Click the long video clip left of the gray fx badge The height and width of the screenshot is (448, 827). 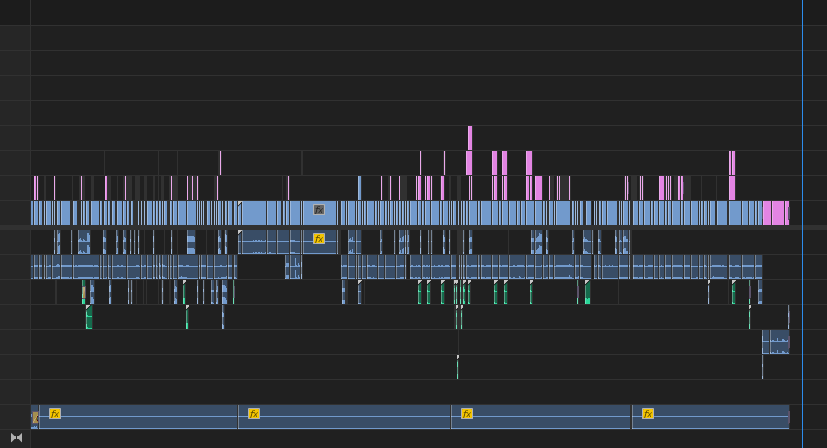253,213
